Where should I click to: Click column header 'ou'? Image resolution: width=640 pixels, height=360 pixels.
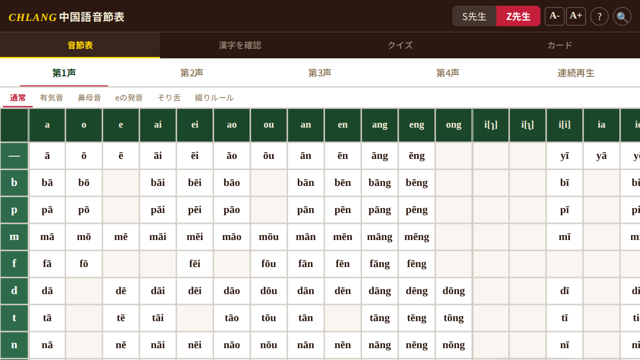269,125
